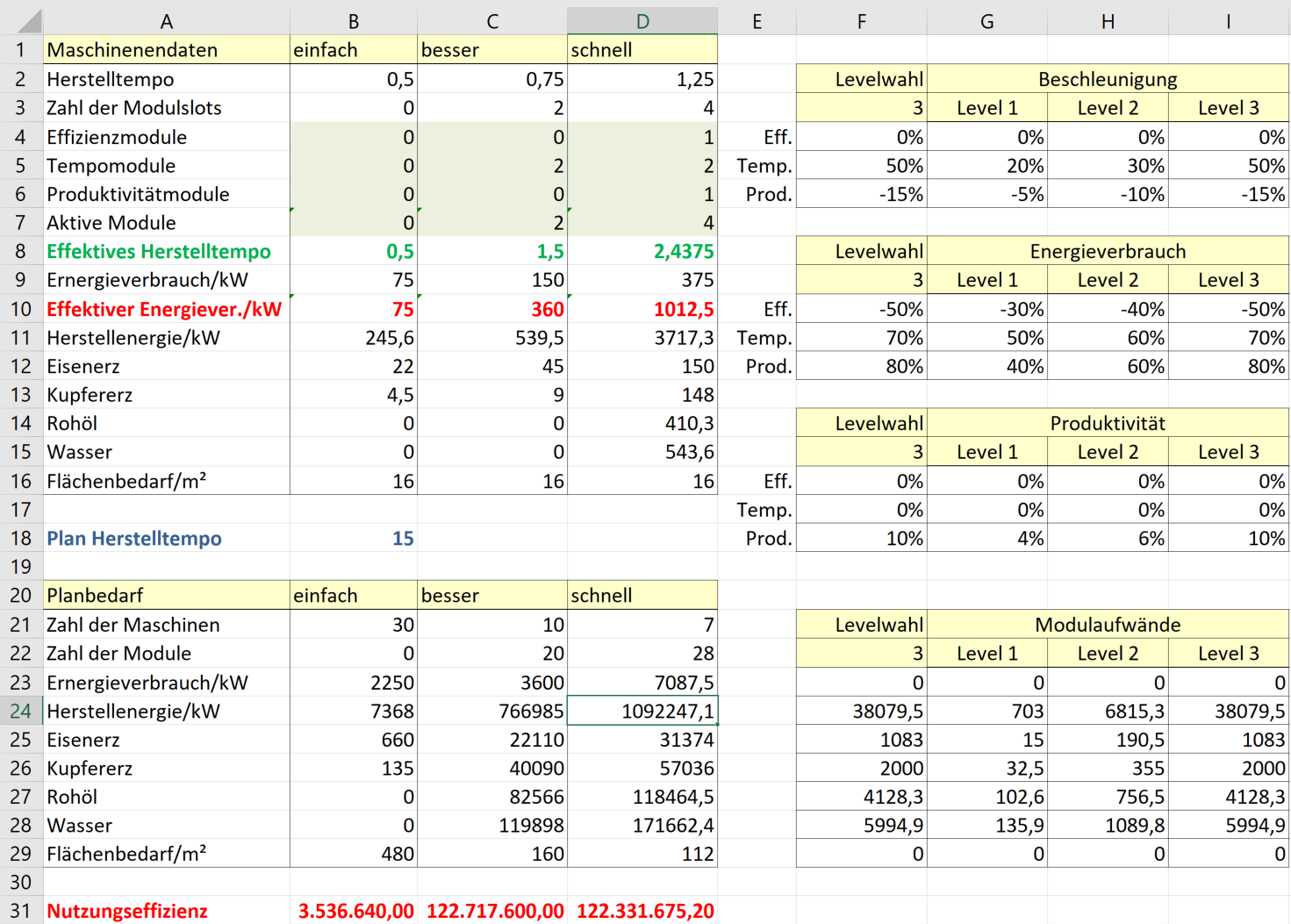Click the 'Nutzungseffizienz' label
This screenshot has height=924, width=1291.
click(167, 911)
